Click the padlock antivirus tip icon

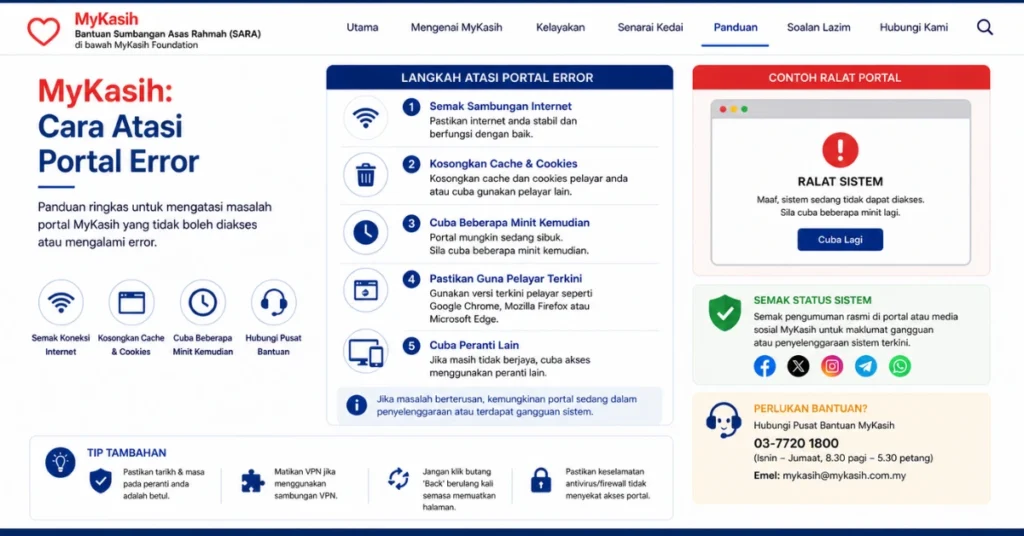coord(541,481)
